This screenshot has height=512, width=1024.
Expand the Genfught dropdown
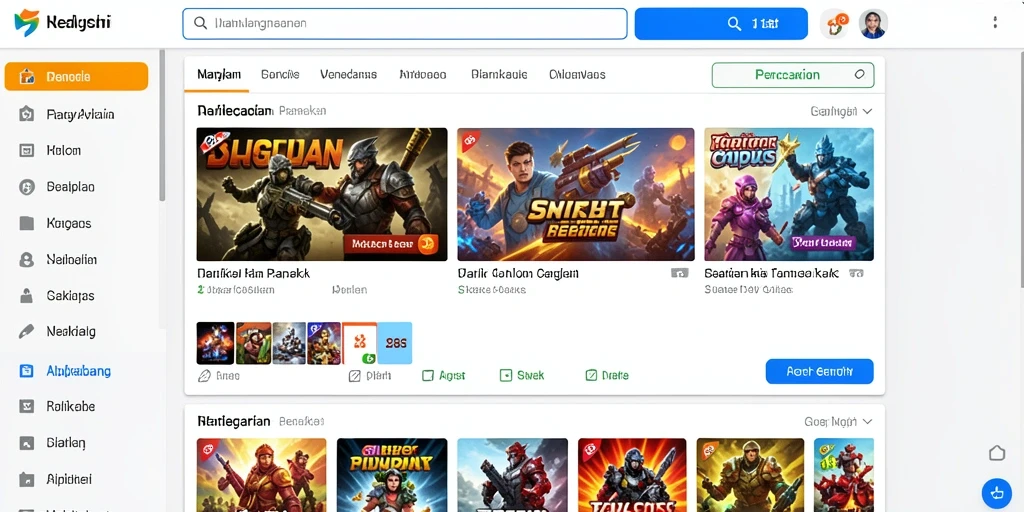[x=841, y=112]
